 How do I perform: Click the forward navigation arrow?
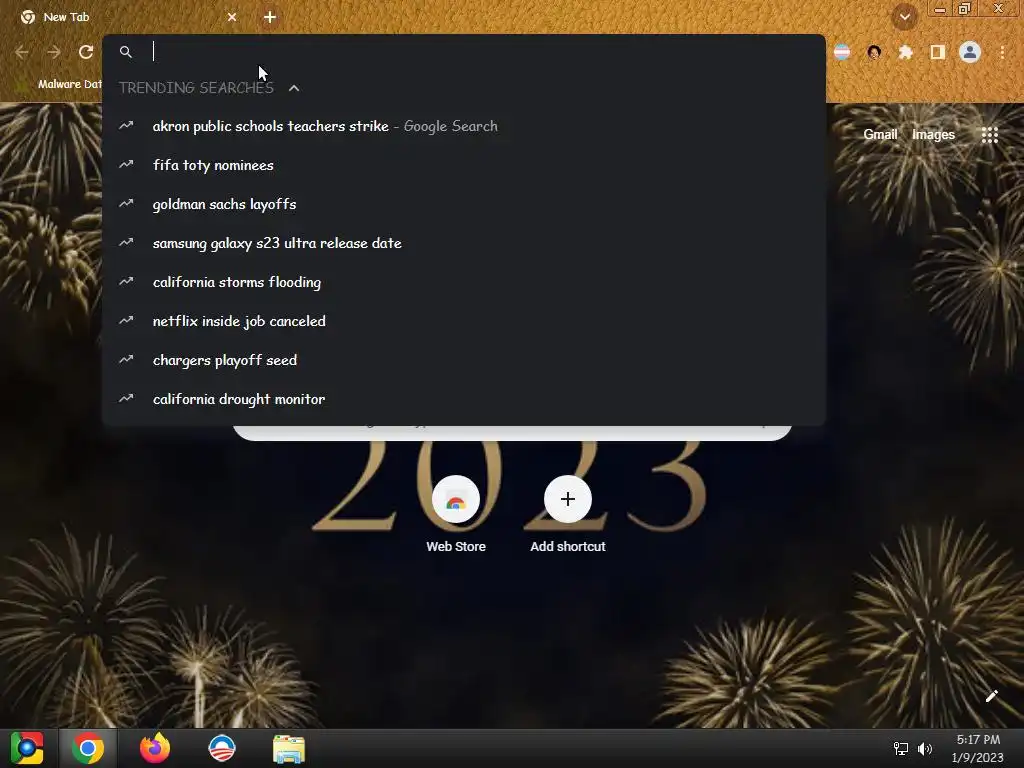point(54,52)
